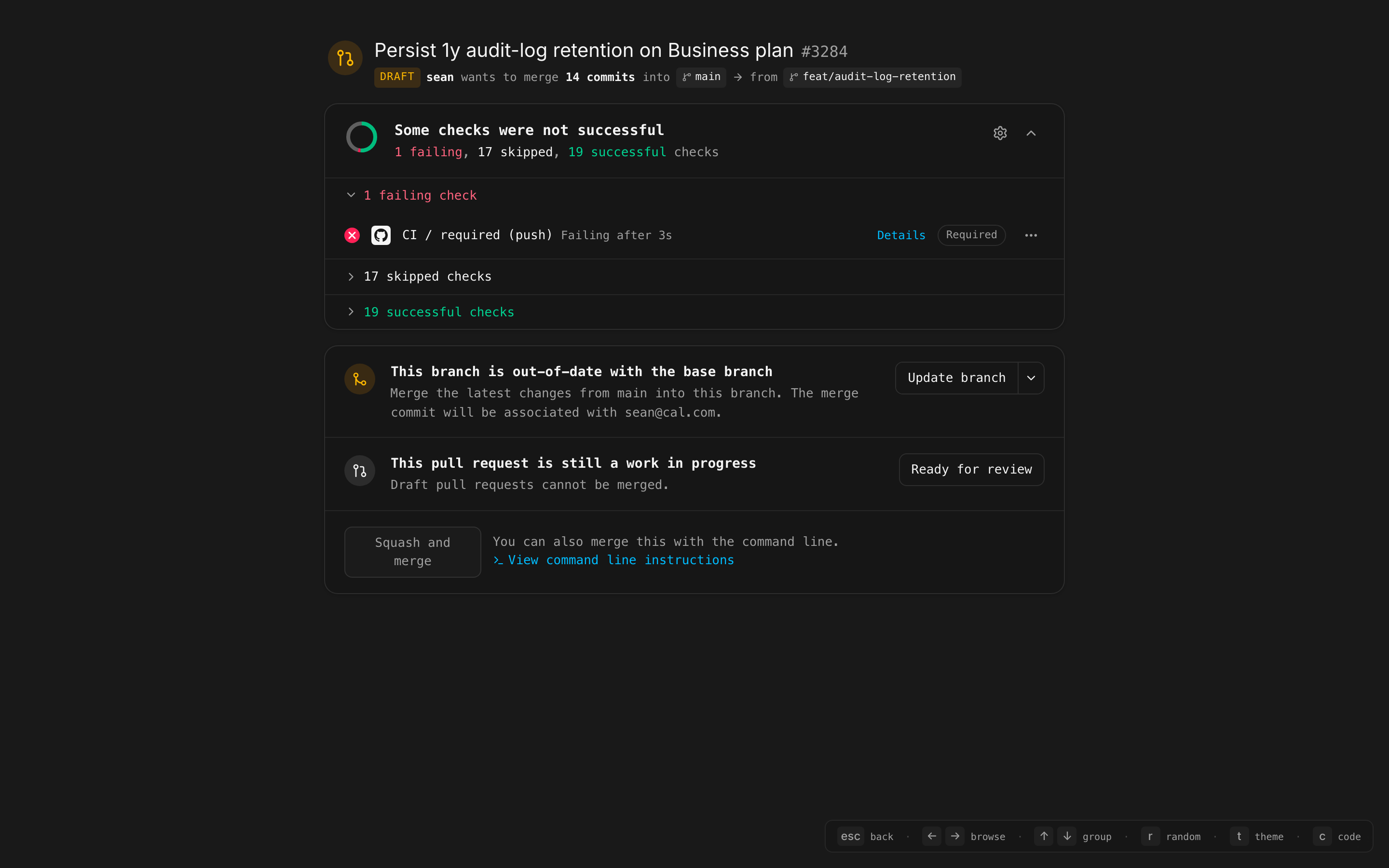Click the Squash and merge button

tap(413, 552)
